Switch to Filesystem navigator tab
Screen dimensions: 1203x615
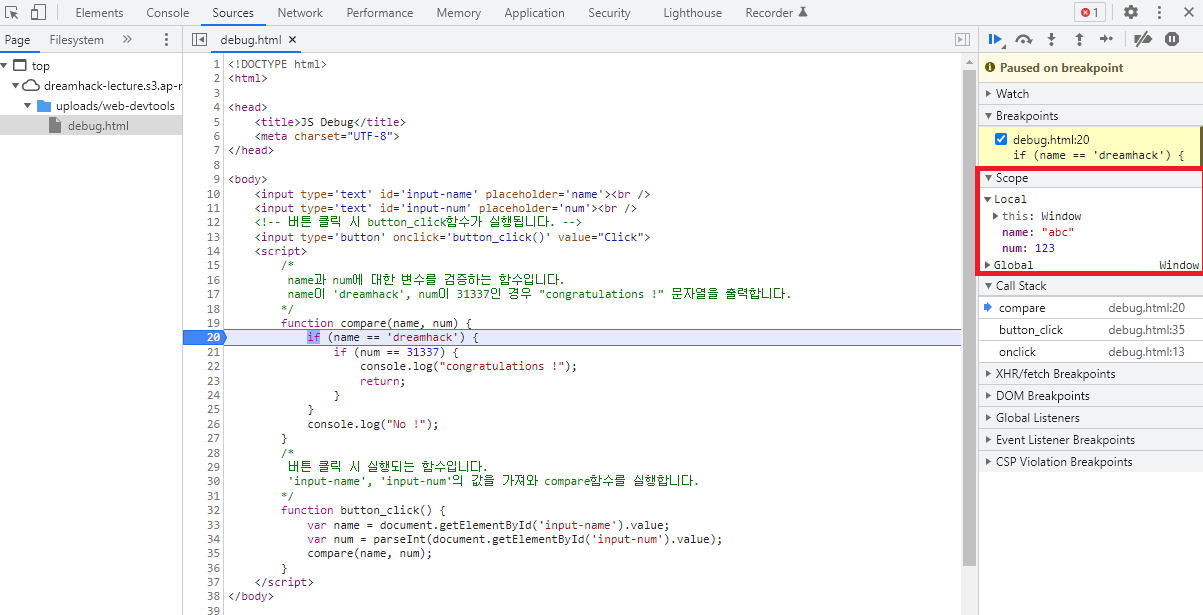tap(76, 40)
